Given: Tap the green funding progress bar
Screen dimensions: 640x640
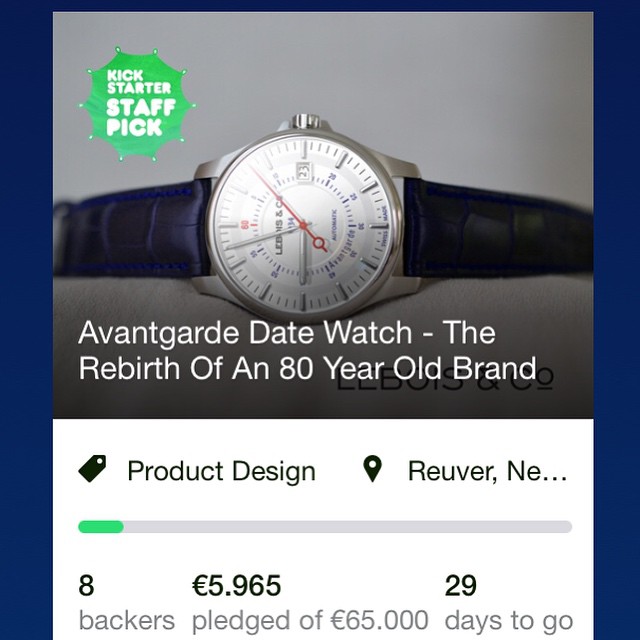Looking at the screenshot, I should 101,527.
